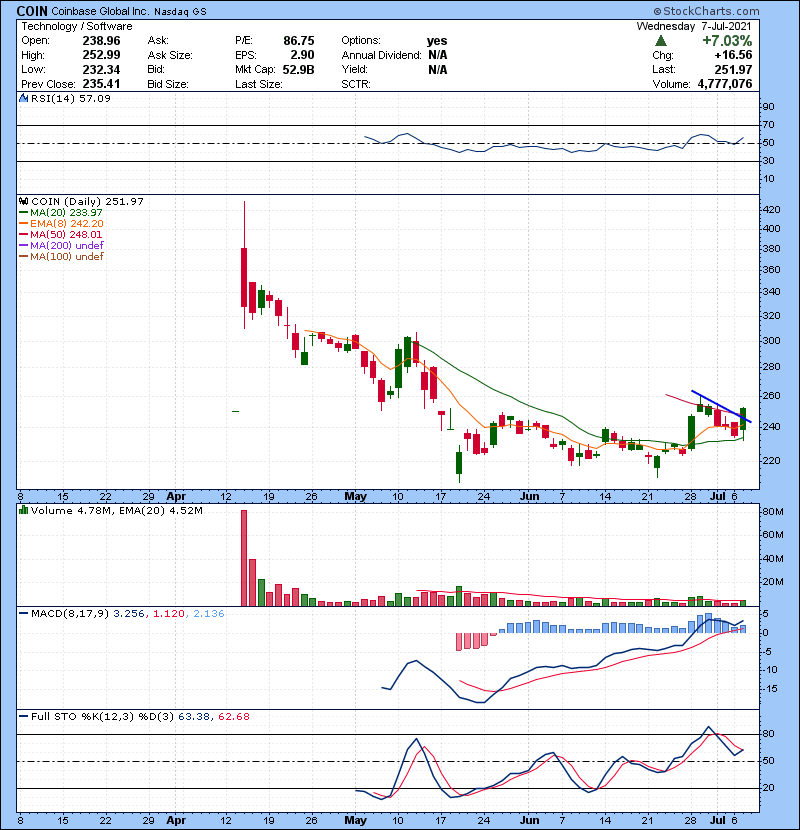800x830 pixels.
Task: Click the Annual Dividend N/A value
Action: (438, 55)
